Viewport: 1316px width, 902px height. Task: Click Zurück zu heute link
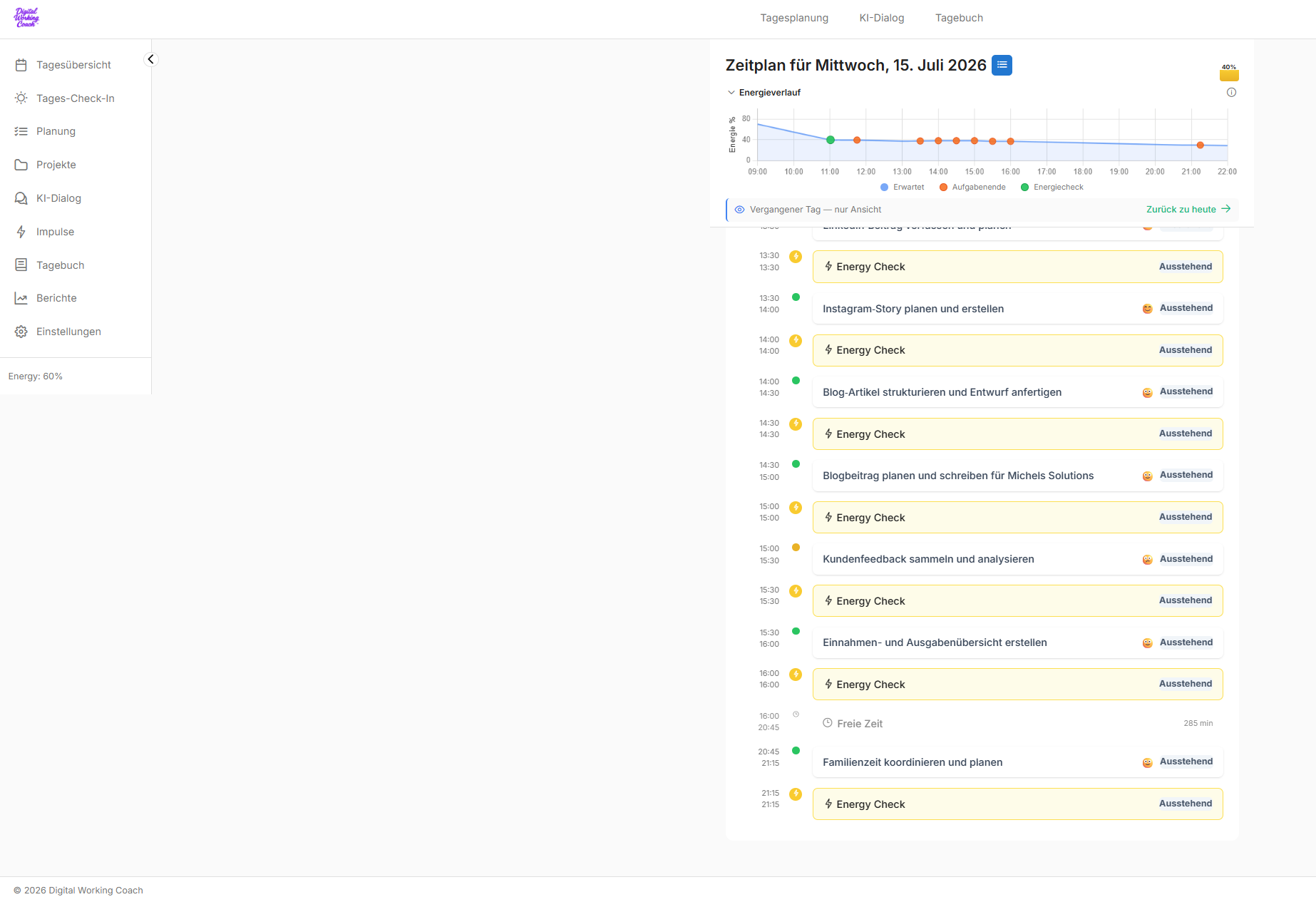click(1188, 209)
